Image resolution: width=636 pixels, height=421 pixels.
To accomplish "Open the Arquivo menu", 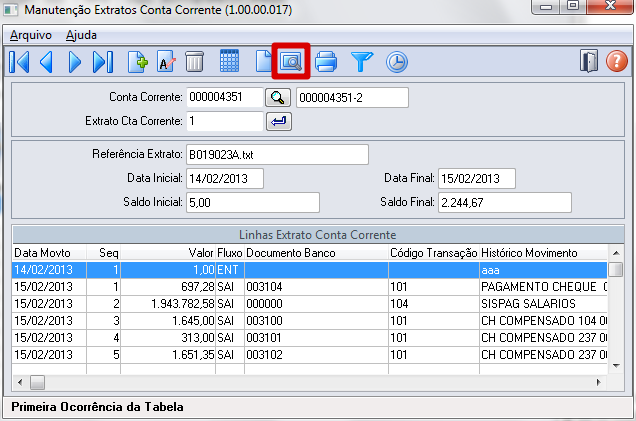I will pyautogui.click(x=31, y=35).
